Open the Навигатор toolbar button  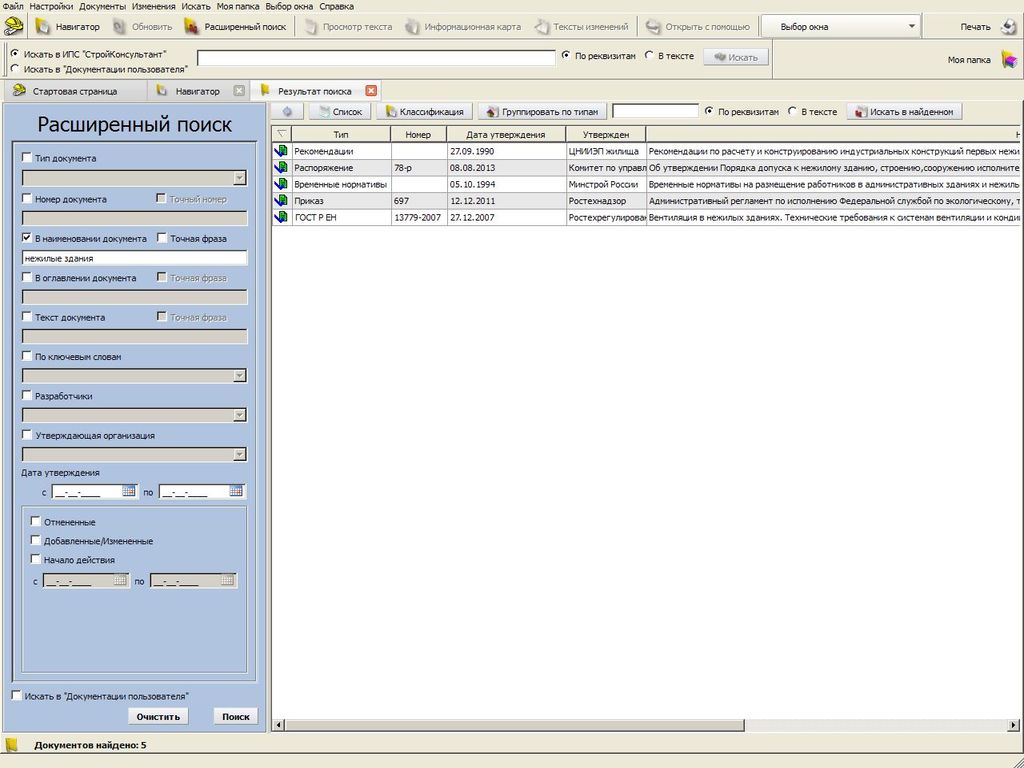click(68, 27)
